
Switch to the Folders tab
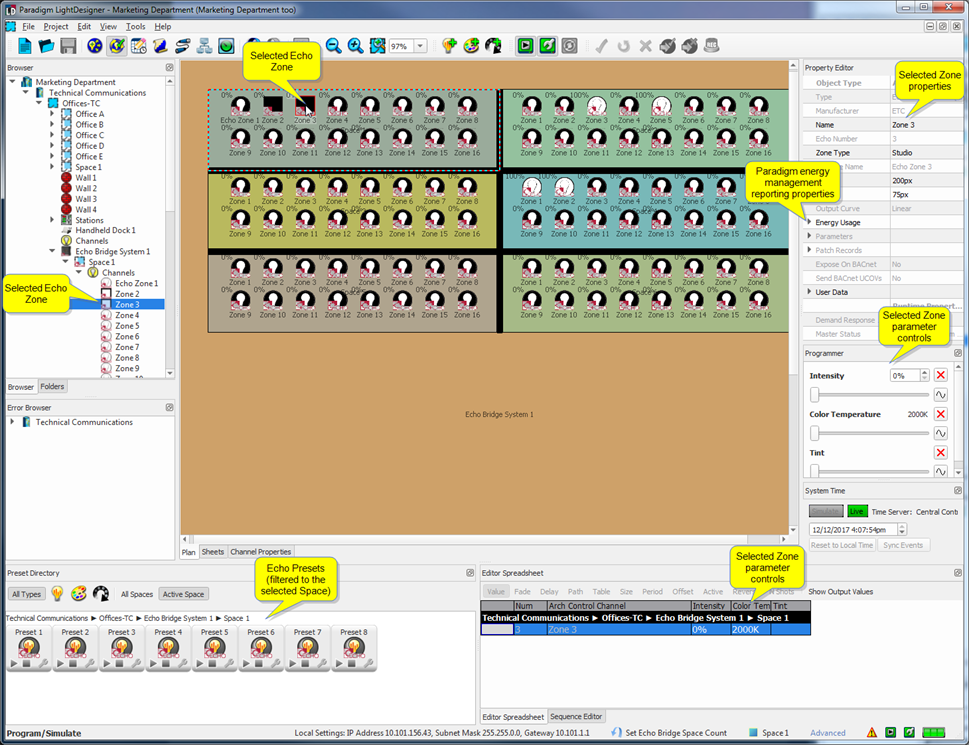[52, 387]
